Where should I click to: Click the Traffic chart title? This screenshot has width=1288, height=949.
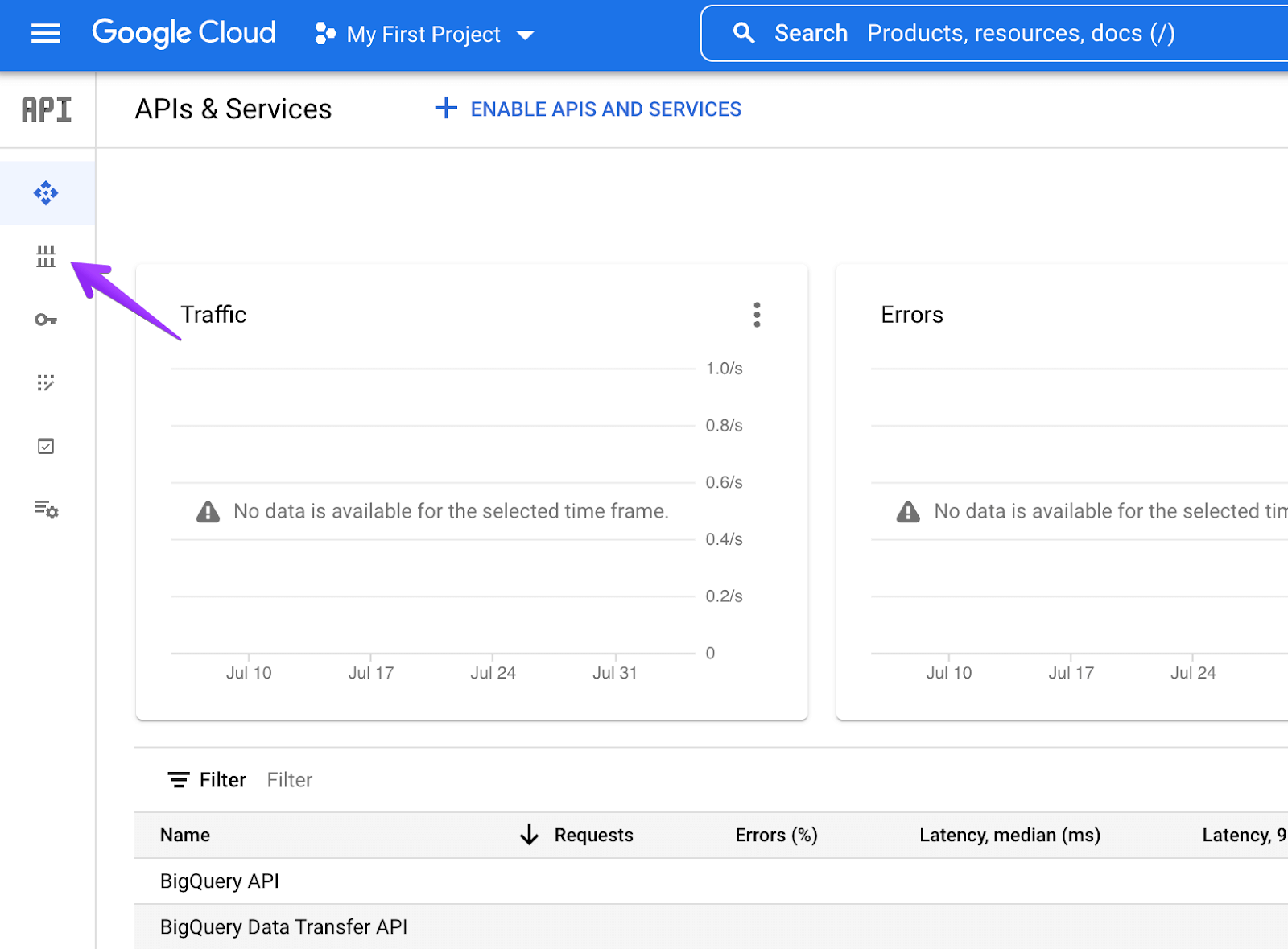coord(213,315)
